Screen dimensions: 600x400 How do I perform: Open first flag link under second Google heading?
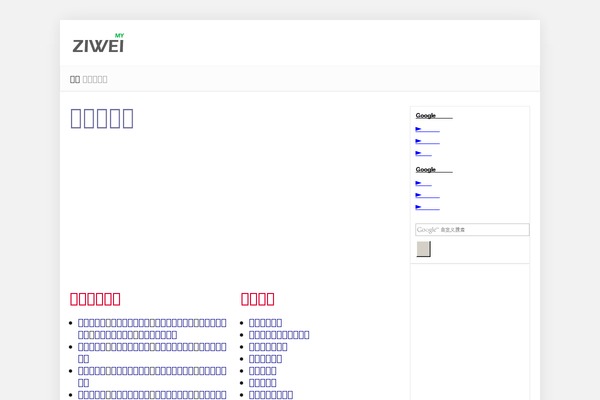[x=424, y=183]
